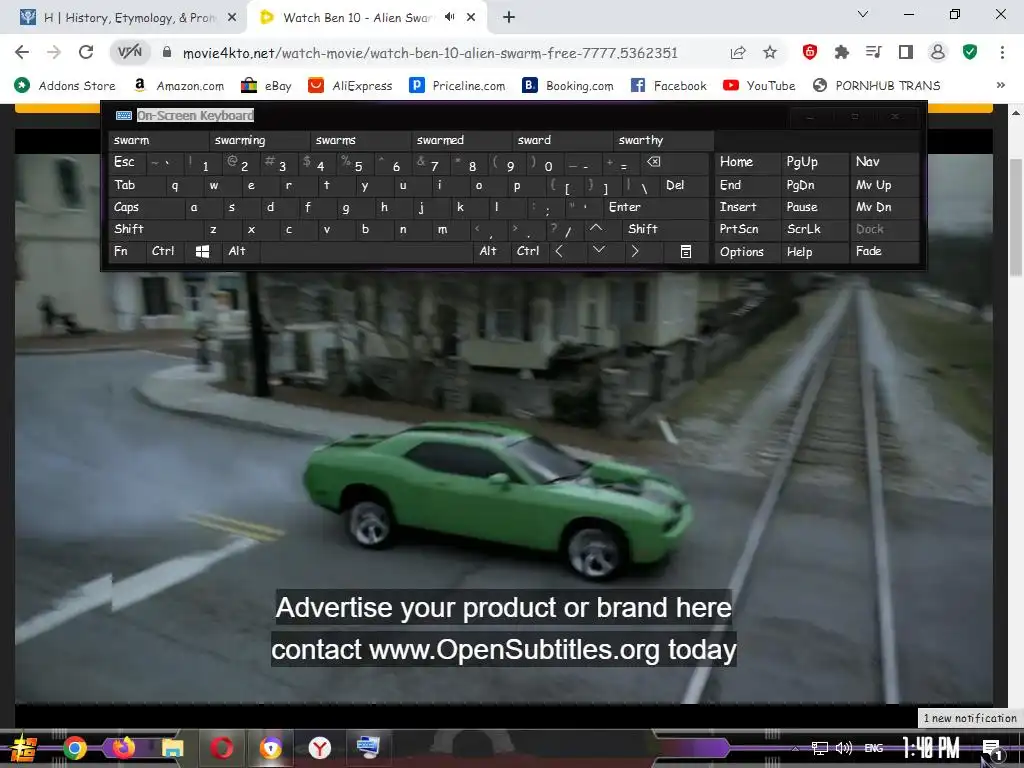Open Firefox from the taskbar
The width and height of the screenshot is (1024, 768).
pyautogui.click(x=123, y=748)
